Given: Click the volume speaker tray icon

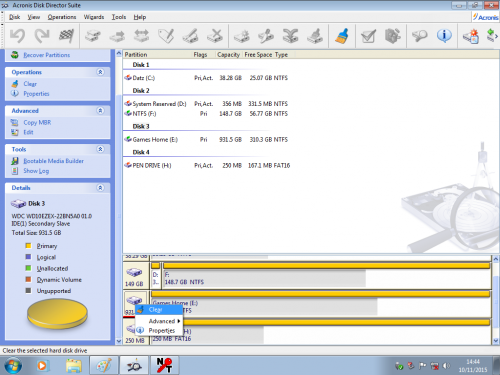Looking at the screenshot, I should click(x=446, y=366).
